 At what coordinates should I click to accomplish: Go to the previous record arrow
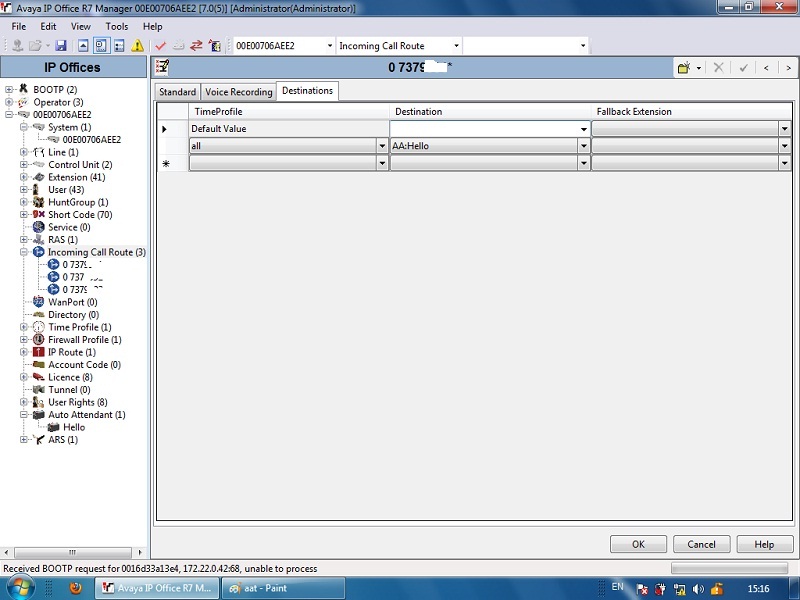766,67
